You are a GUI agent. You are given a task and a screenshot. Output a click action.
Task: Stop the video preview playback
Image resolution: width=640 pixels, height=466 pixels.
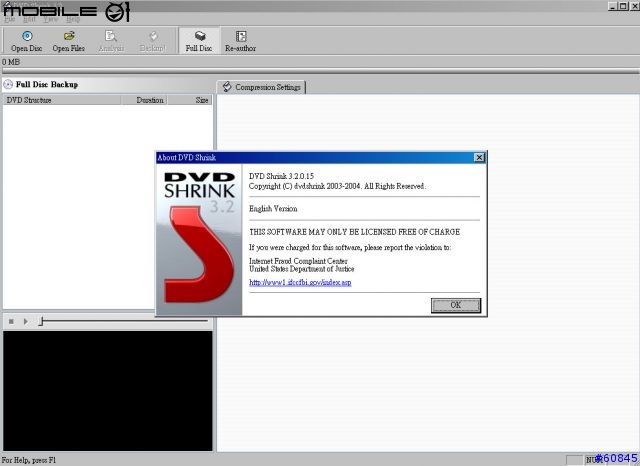11,322
